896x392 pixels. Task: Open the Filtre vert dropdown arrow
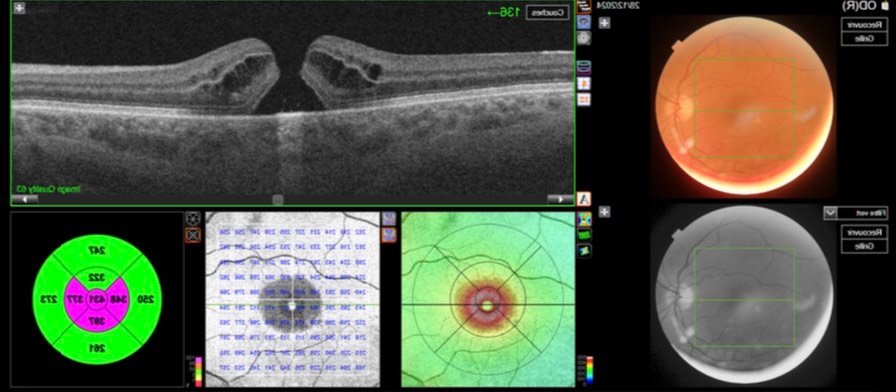[830, 213]
